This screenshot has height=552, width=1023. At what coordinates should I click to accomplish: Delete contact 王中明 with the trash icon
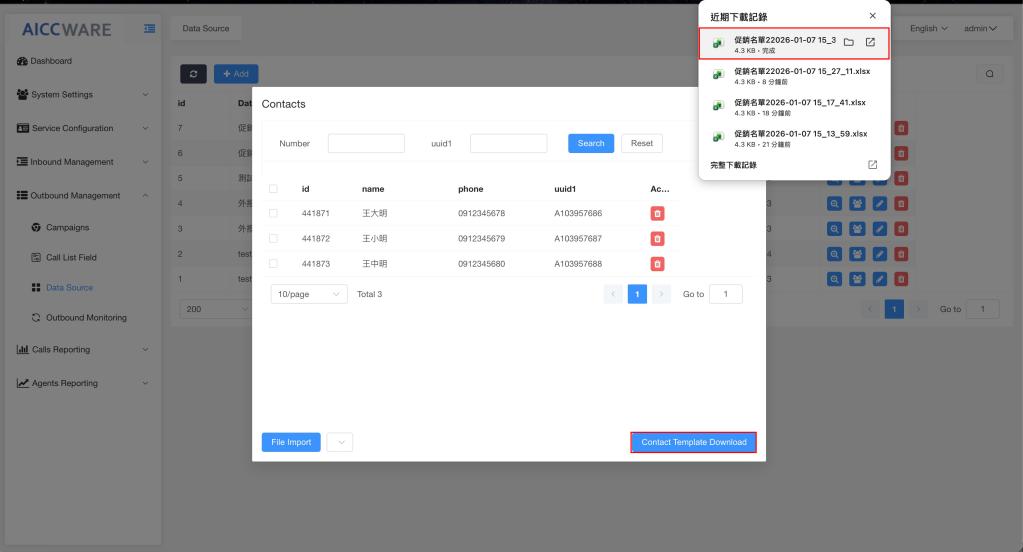[657, 264]
